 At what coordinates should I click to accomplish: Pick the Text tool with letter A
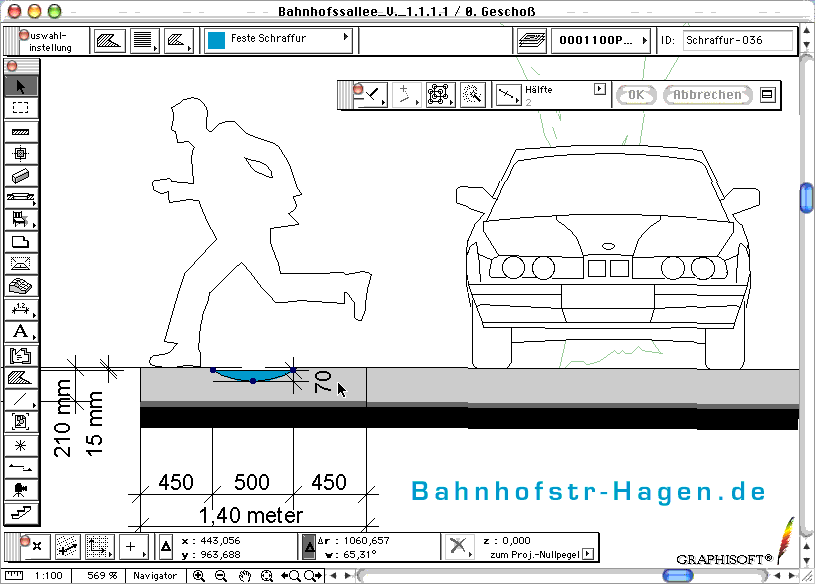coord(20,331)
